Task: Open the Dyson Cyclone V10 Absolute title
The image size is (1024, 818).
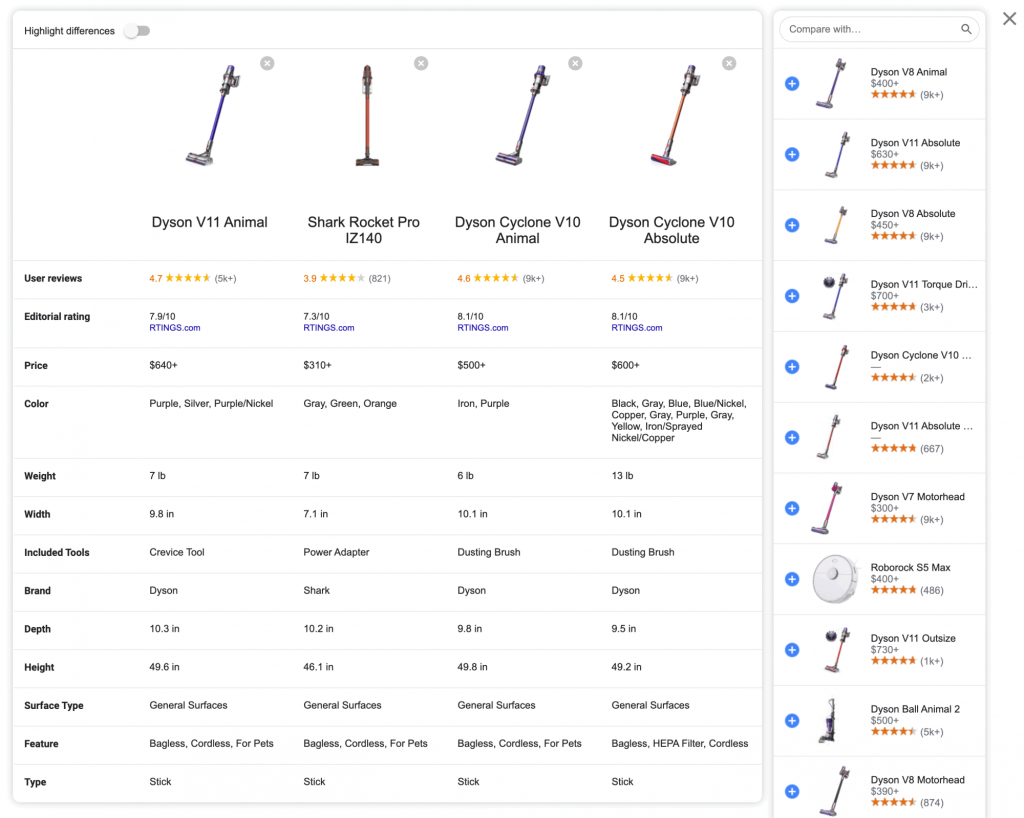Action: point(671,230)
